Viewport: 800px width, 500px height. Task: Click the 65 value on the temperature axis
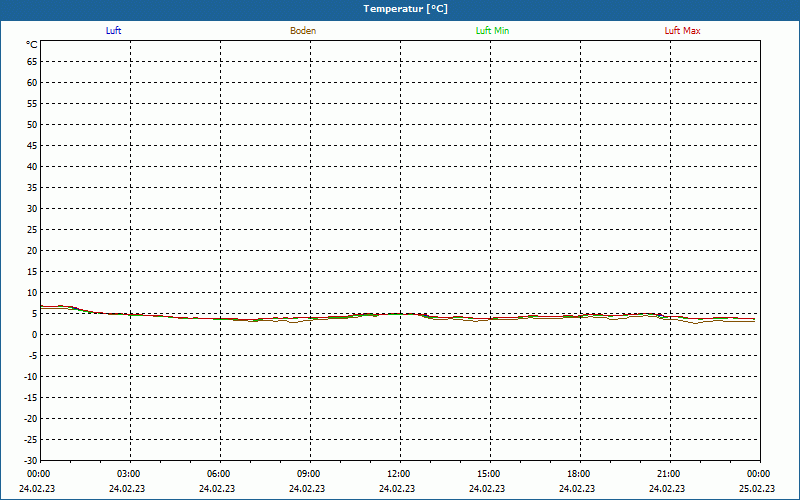(x=32, y=62)
